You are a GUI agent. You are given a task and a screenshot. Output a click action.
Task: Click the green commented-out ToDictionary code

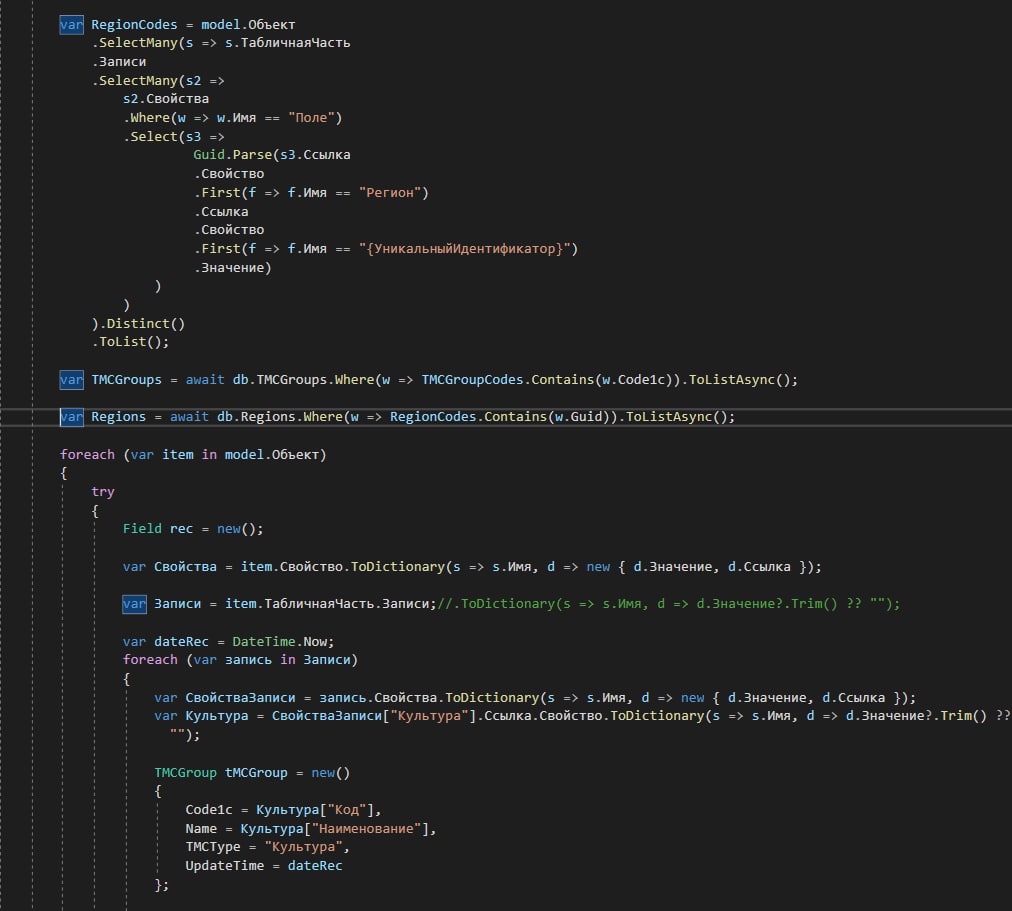(x=669, y=604)
